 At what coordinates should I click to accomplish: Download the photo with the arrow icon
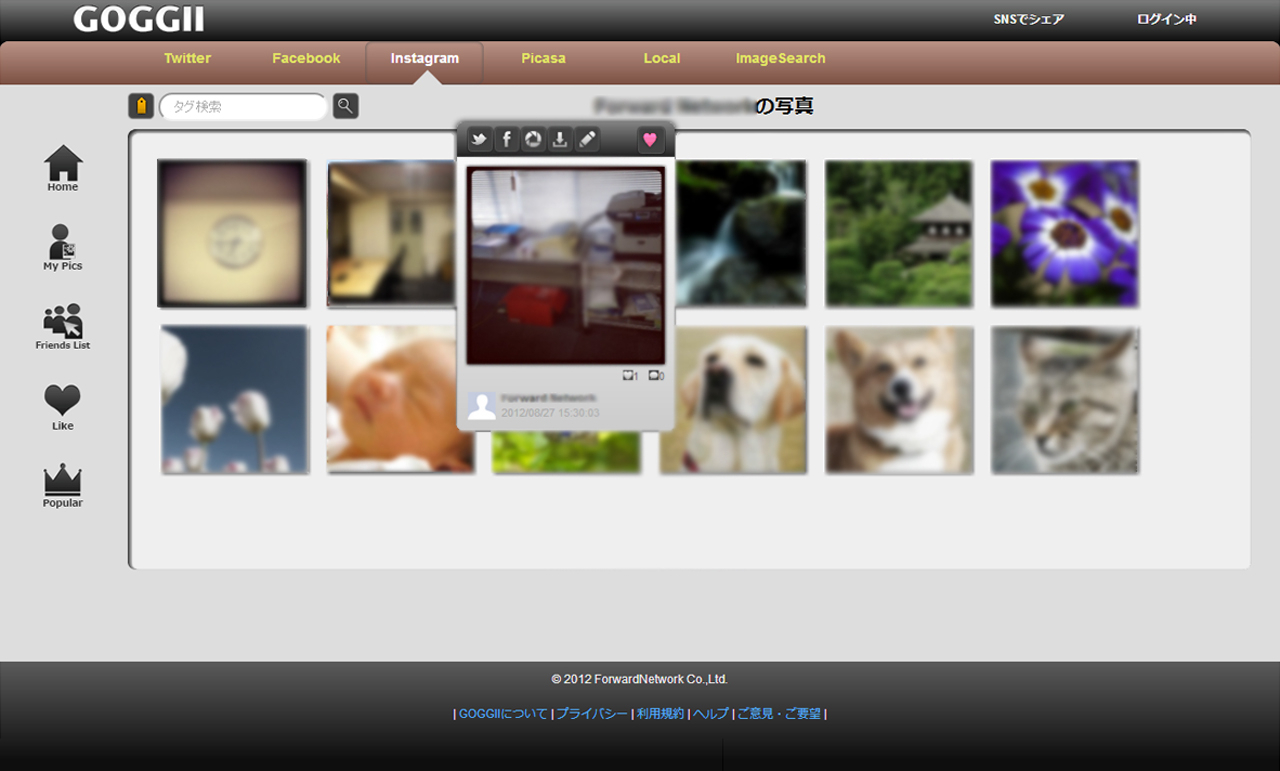(x=560, y=140)
